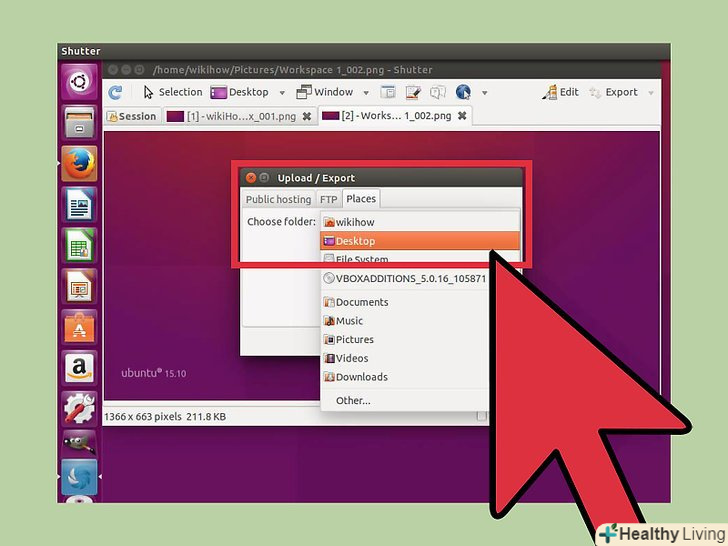Launch LibreOffice Calc from dock
728x546 pixels.
(79, 245)
